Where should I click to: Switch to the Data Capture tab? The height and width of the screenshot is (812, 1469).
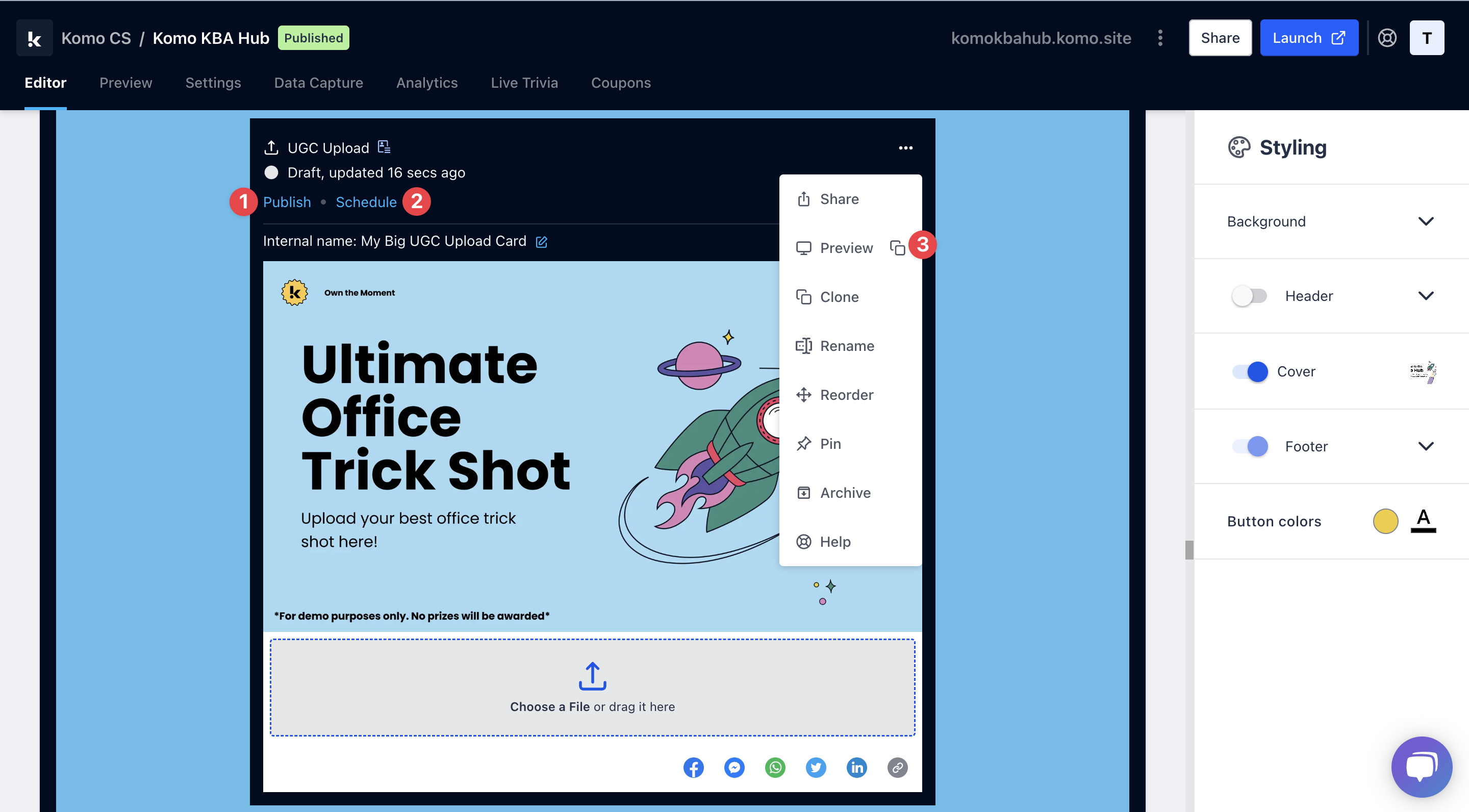coord(318,83)
